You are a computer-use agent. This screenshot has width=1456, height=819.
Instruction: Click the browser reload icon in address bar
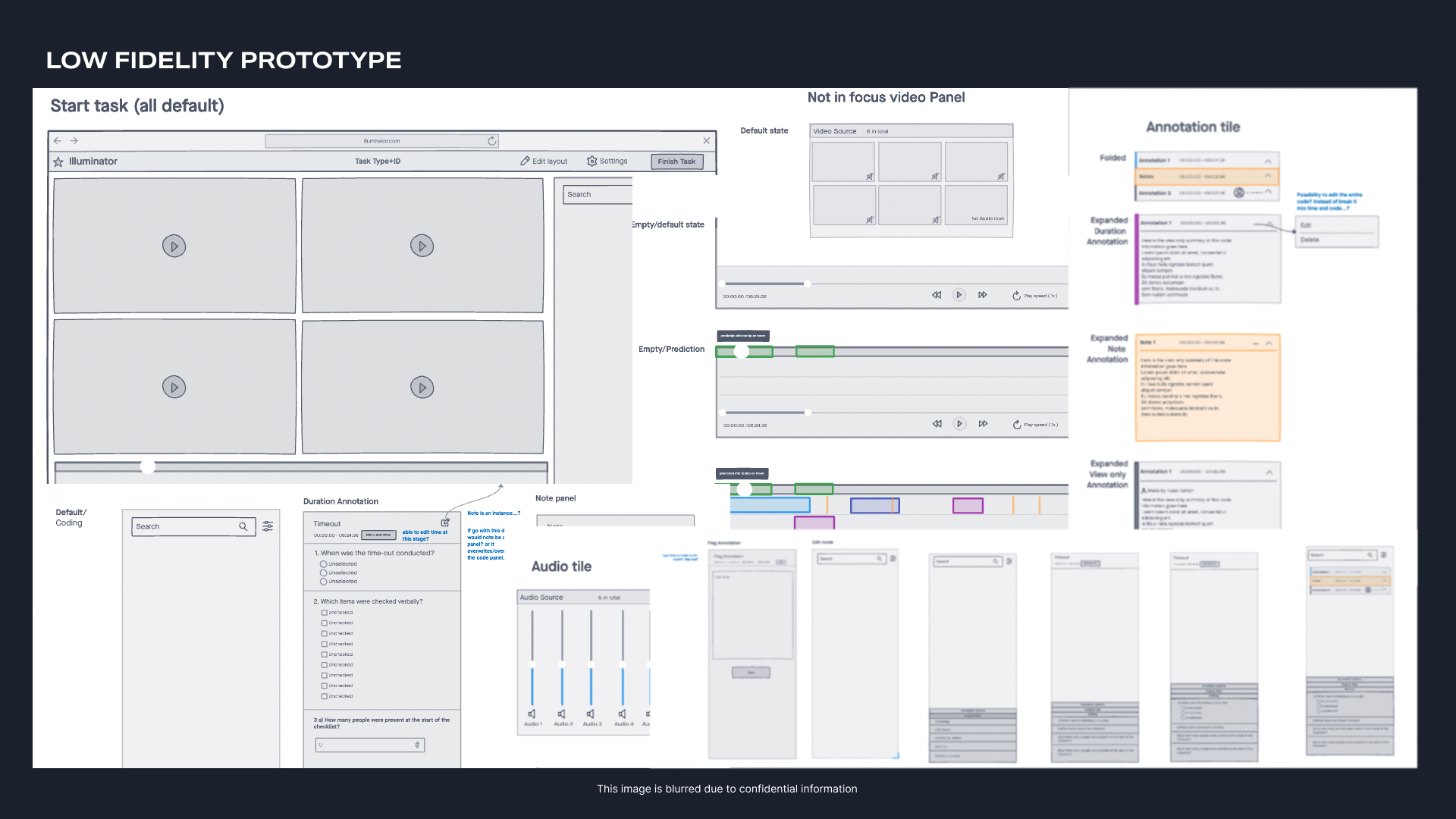[x=492, y=141]
